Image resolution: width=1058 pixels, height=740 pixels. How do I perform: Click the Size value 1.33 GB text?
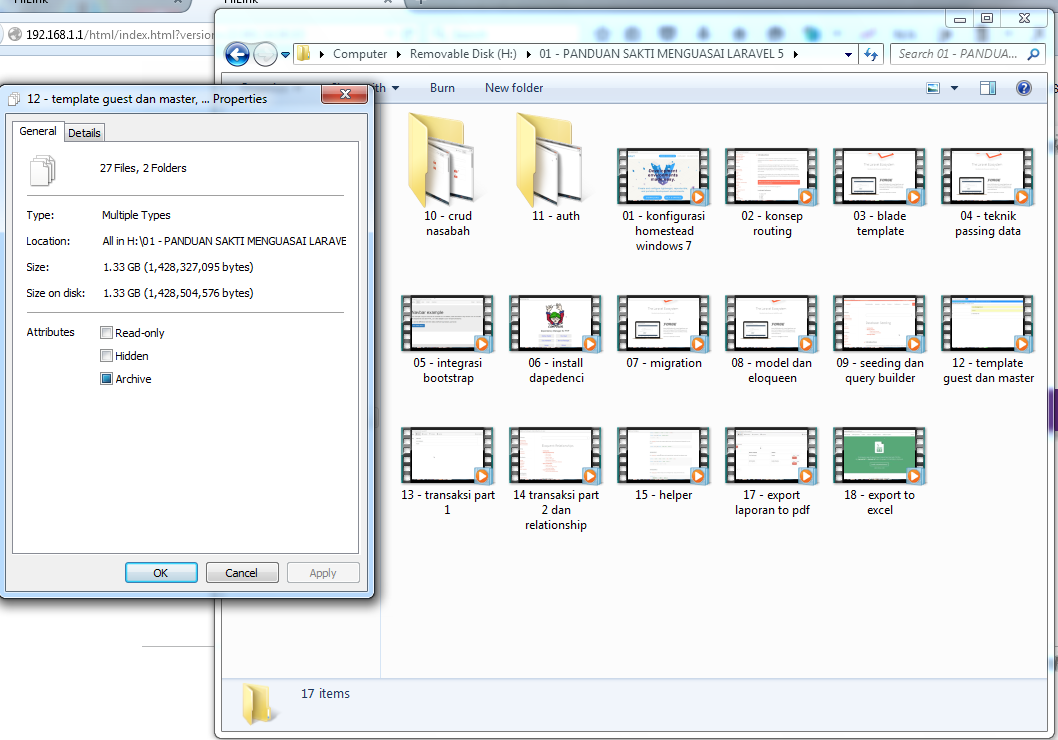click(x=178, y=267)
